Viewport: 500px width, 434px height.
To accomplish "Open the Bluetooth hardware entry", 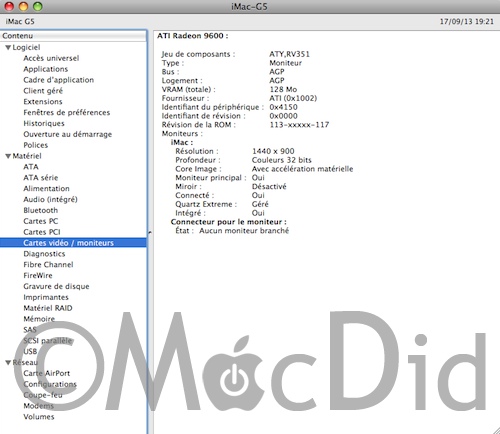I will [41, 210].
